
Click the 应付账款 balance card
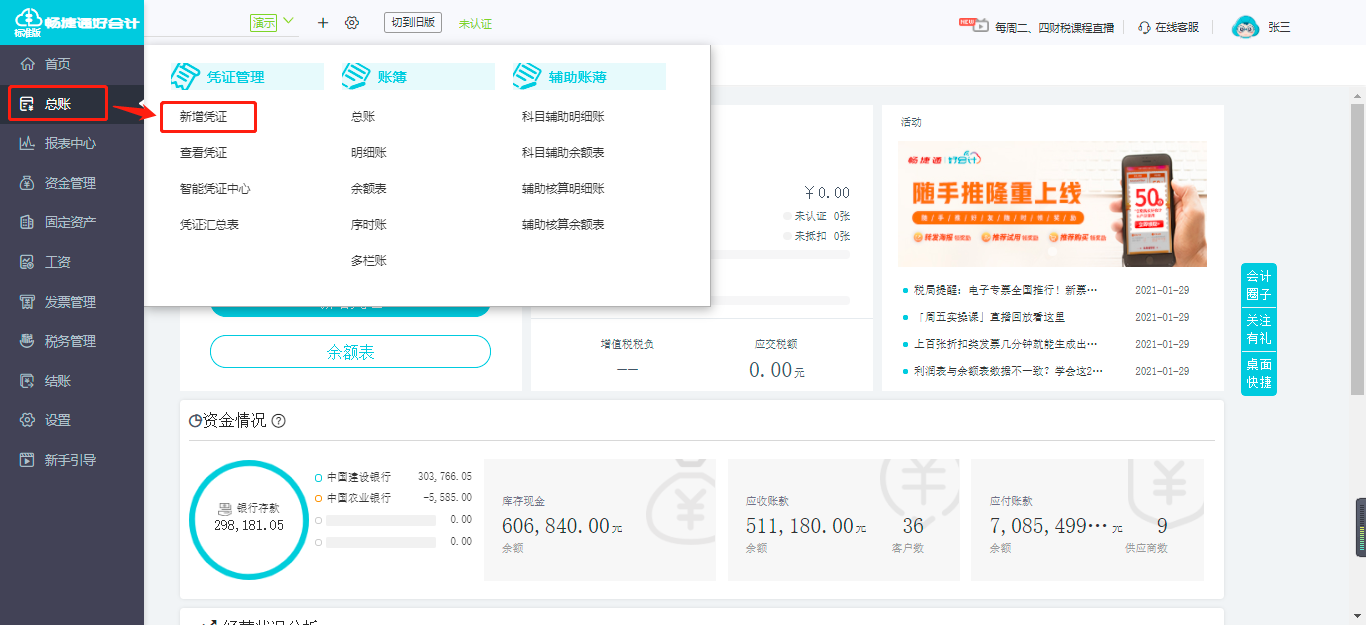1087,520
